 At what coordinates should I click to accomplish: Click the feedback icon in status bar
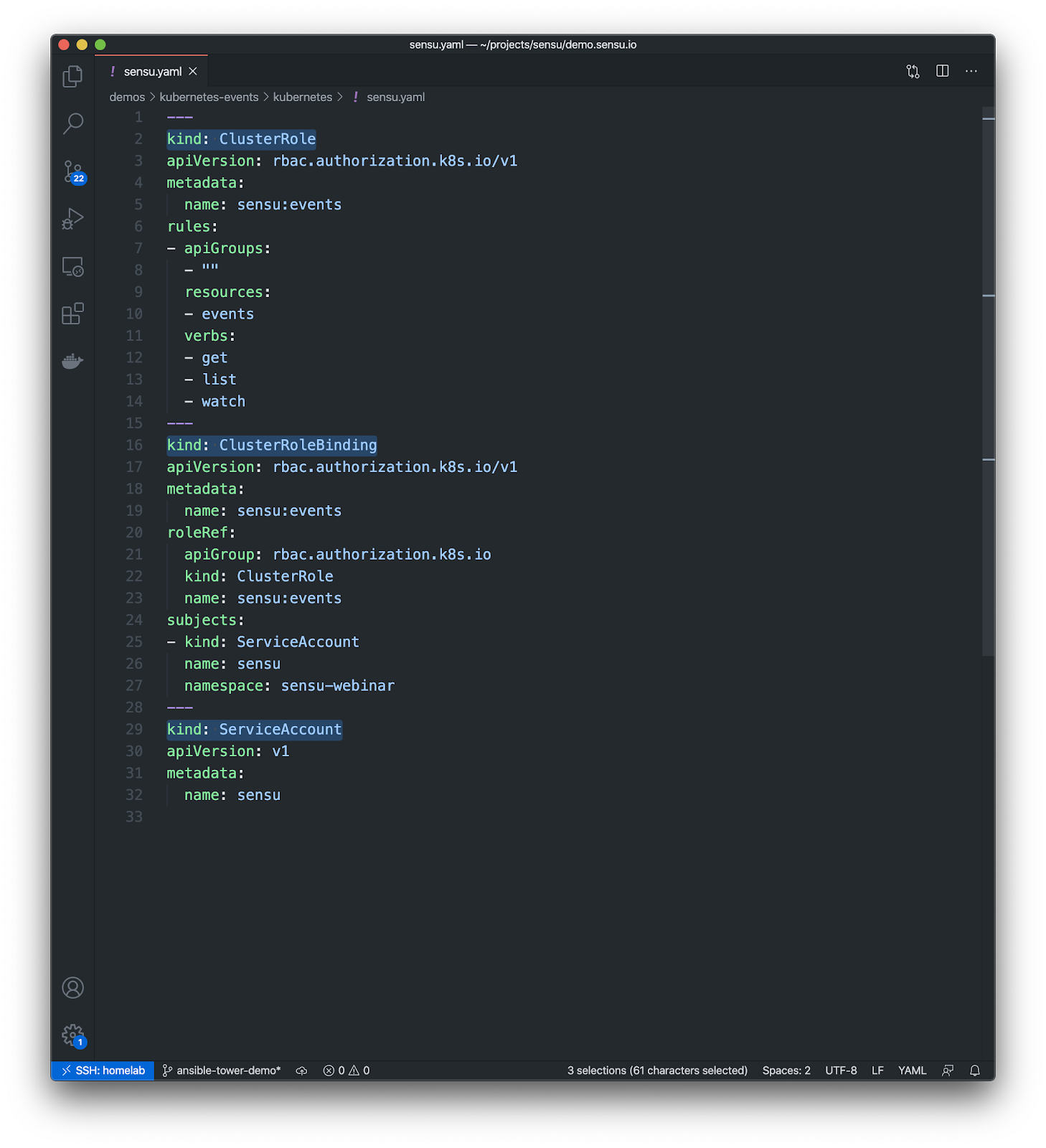tap(948, 1071)
